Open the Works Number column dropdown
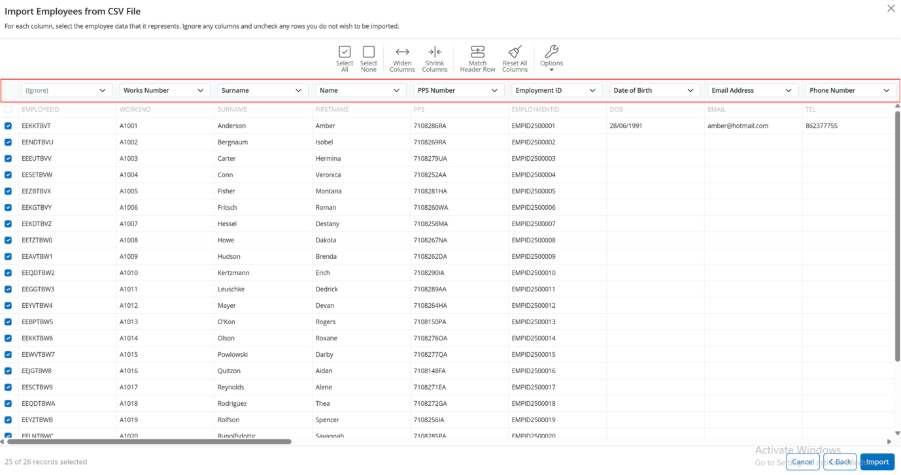 165,90
